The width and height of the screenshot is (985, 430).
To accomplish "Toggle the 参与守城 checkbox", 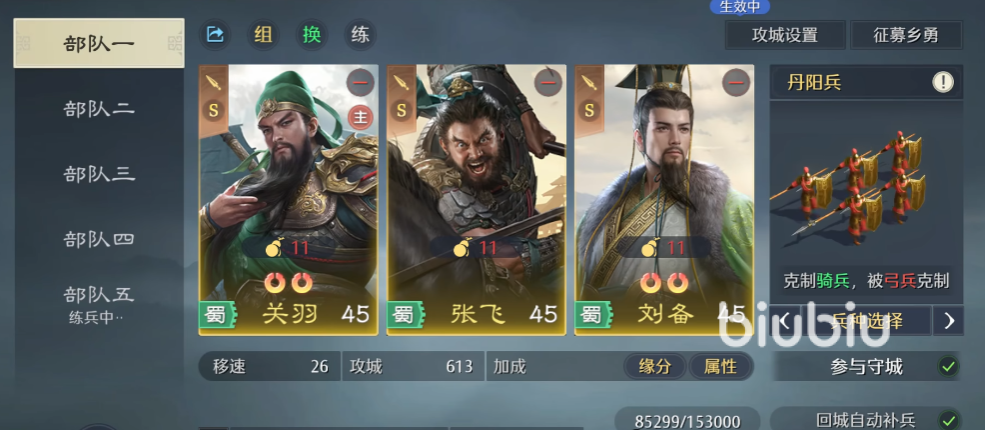I will tap(949, 367).
